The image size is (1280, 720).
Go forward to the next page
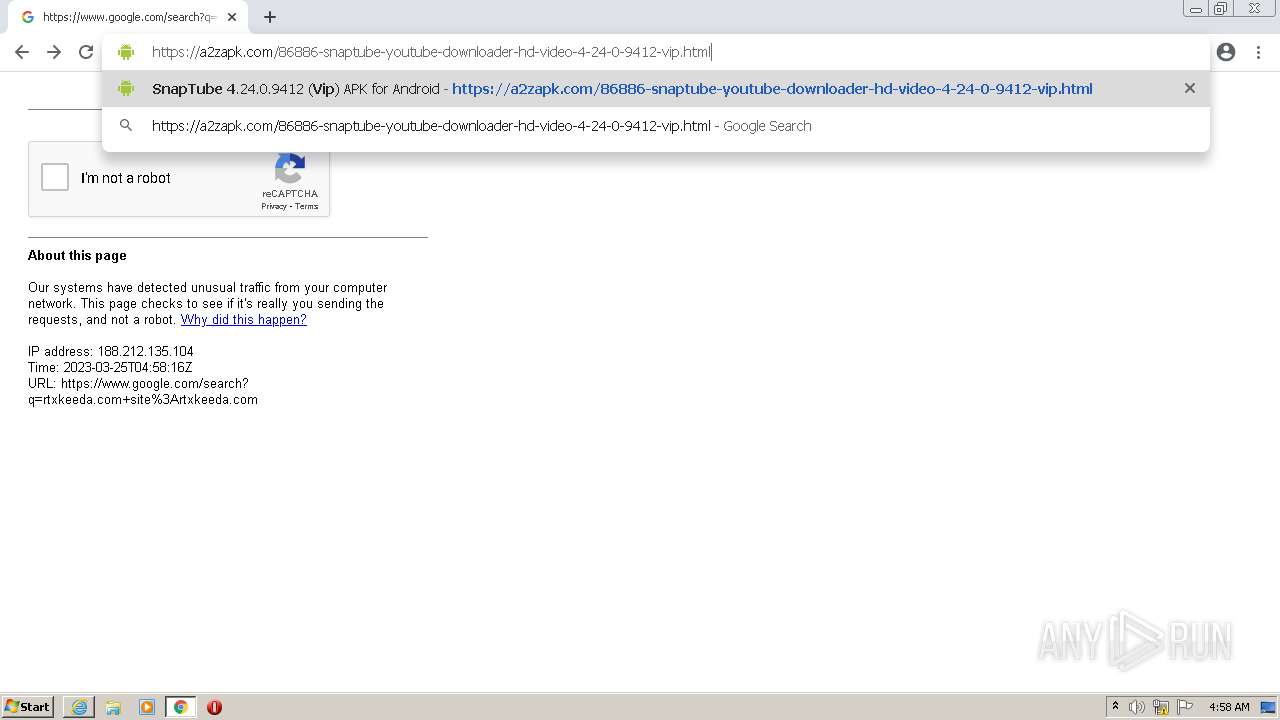[x=54, y=52]
